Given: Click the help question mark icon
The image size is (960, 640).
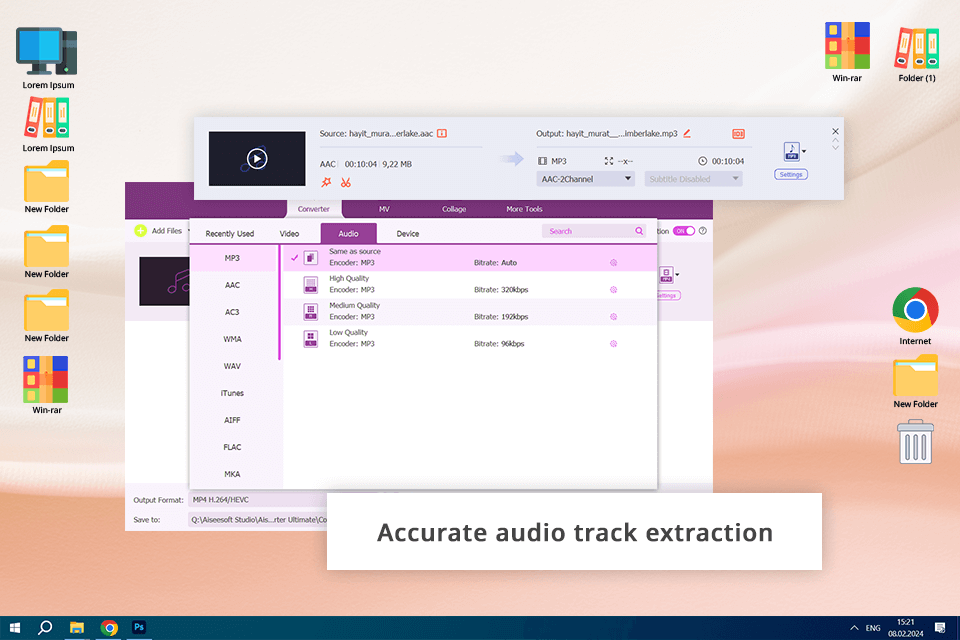Looking at the screenshot, I should pyautogui.click(x=703, y=231).
